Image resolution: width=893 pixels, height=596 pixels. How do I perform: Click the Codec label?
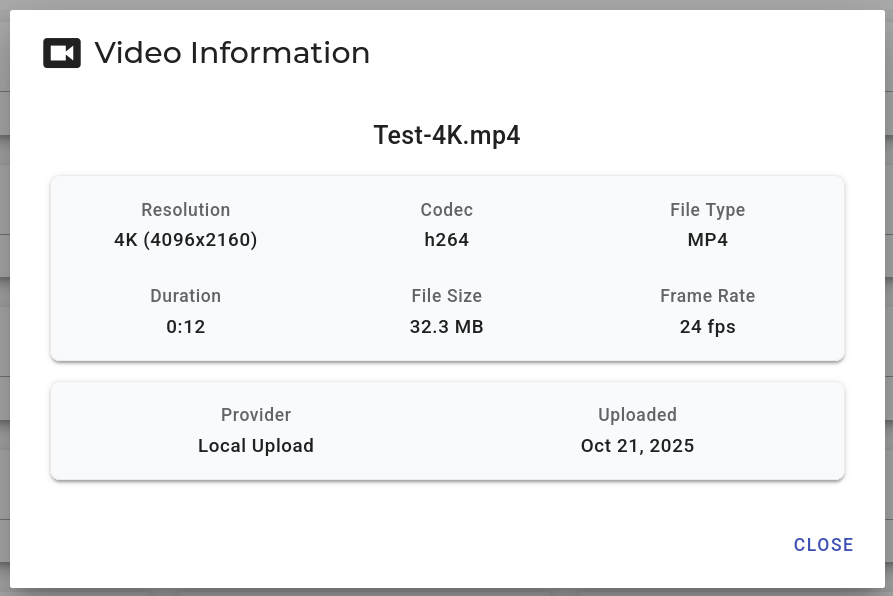[447, 210]
